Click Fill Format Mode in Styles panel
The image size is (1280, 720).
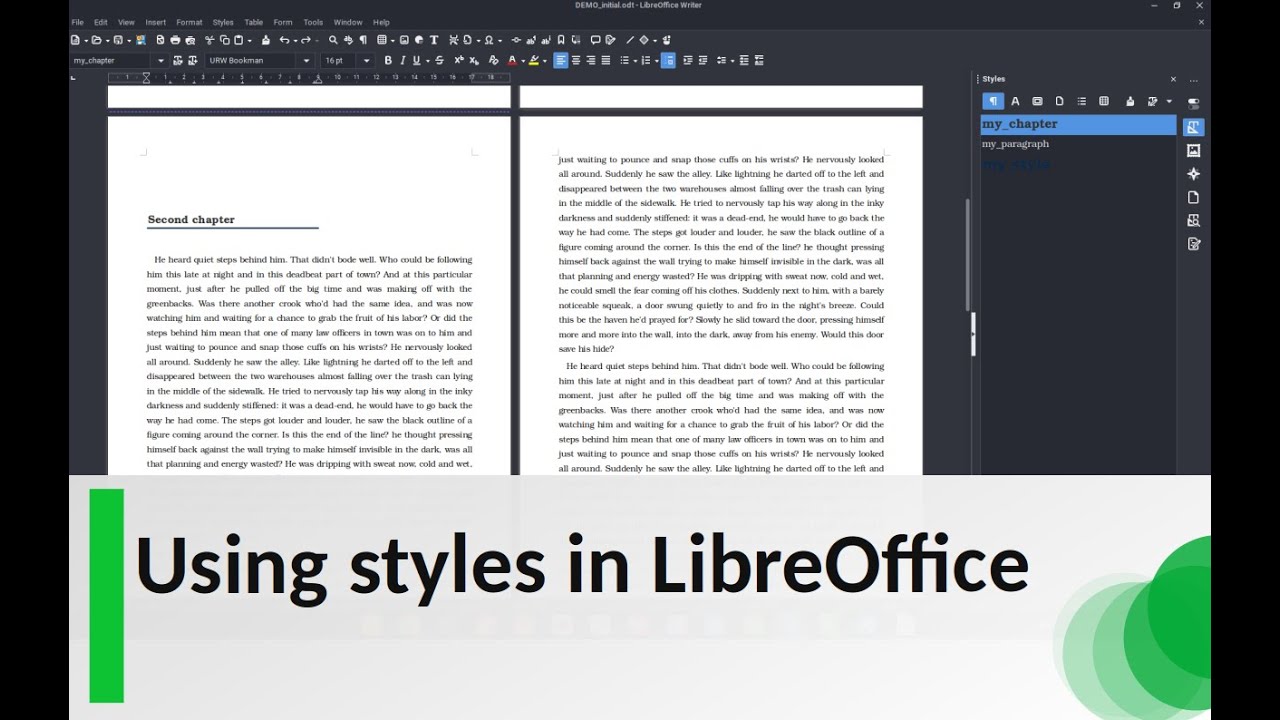1130,101
